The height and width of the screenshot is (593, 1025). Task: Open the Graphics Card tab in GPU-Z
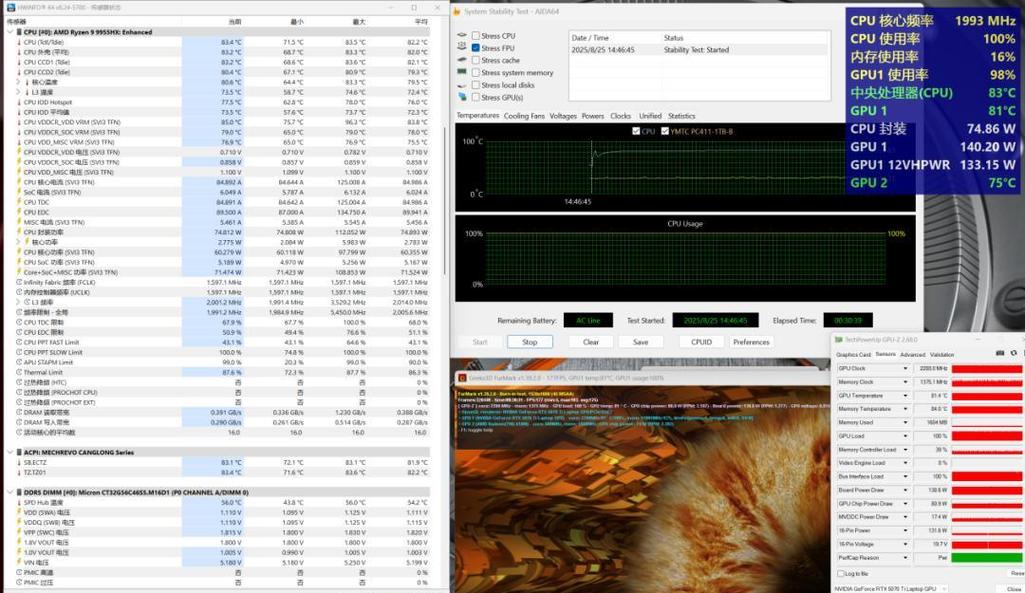853,354
